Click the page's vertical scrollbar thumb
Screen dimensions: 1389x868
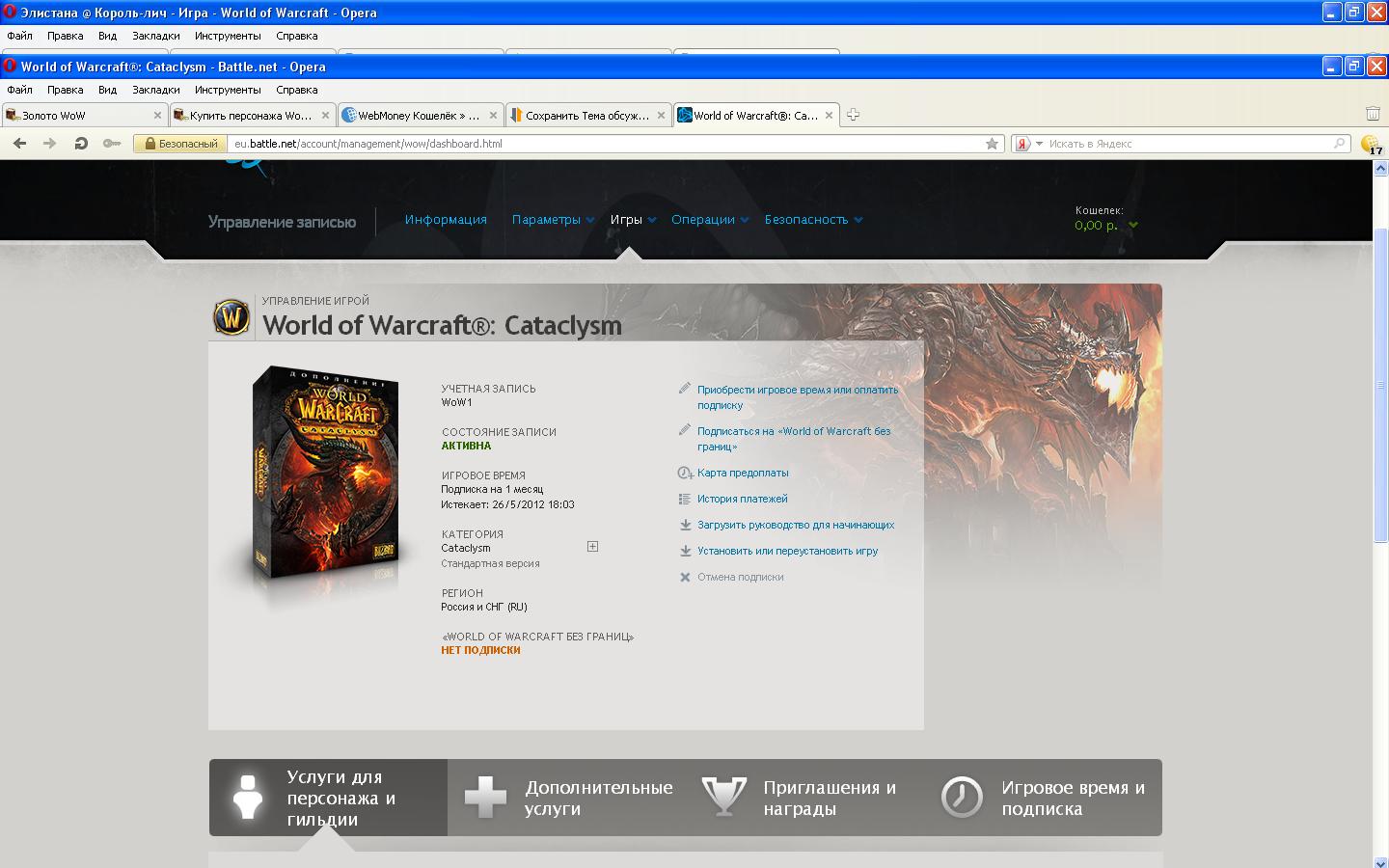1380,386
